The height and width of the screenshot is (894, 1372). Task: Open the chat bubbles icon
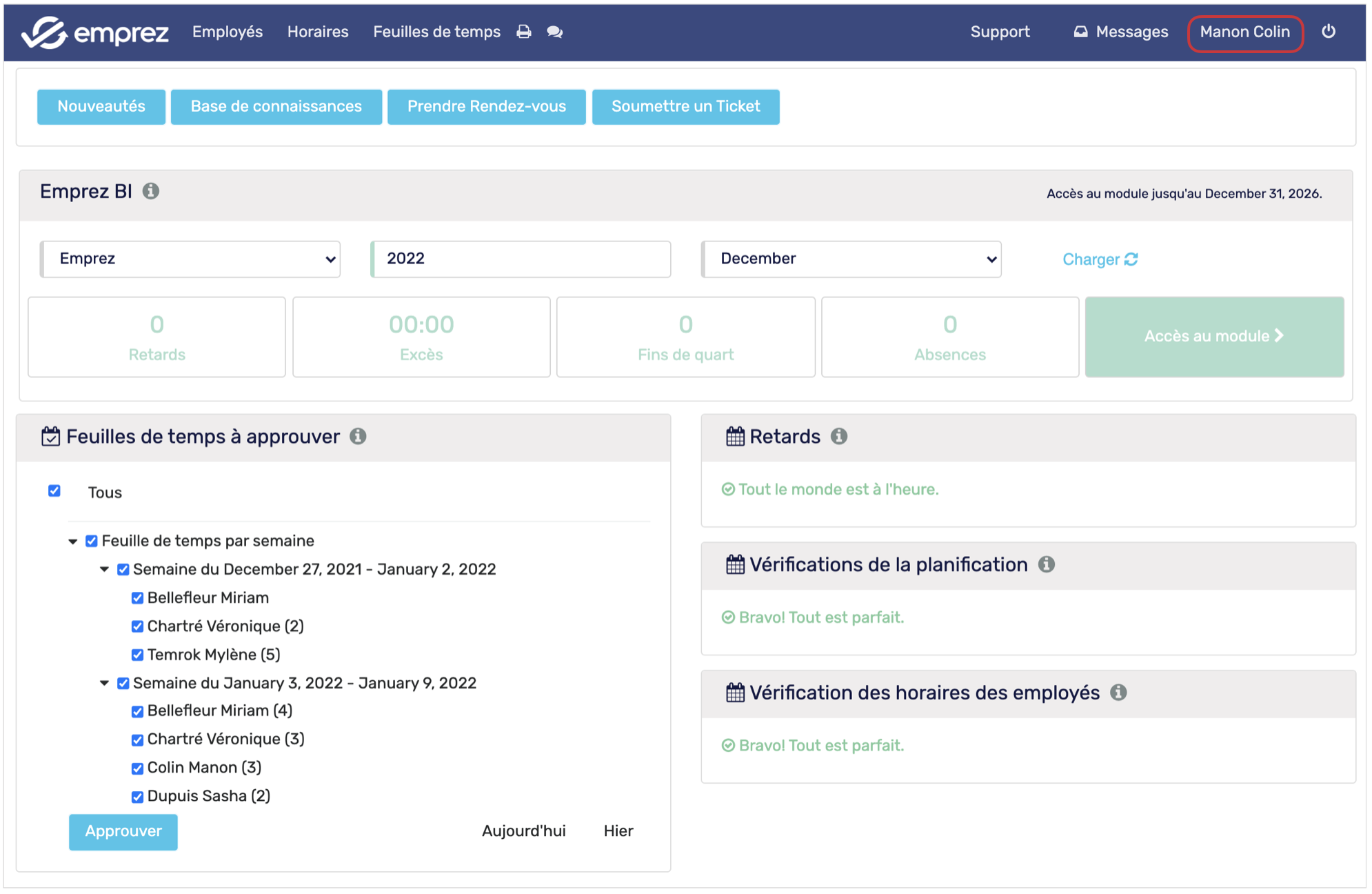click(555, 32)
